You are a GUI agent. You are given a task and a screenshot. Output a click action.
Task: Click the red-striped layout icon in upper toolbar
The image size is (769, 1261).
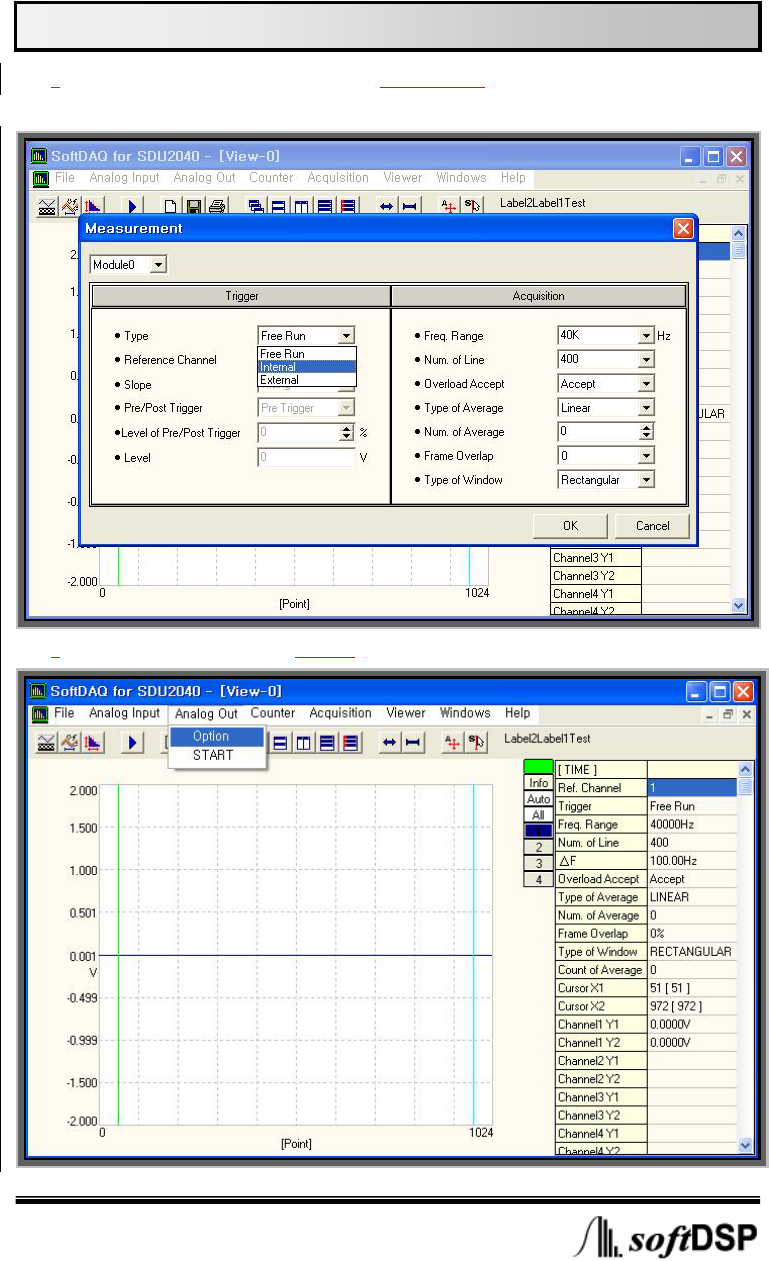[x=348, y=206]
